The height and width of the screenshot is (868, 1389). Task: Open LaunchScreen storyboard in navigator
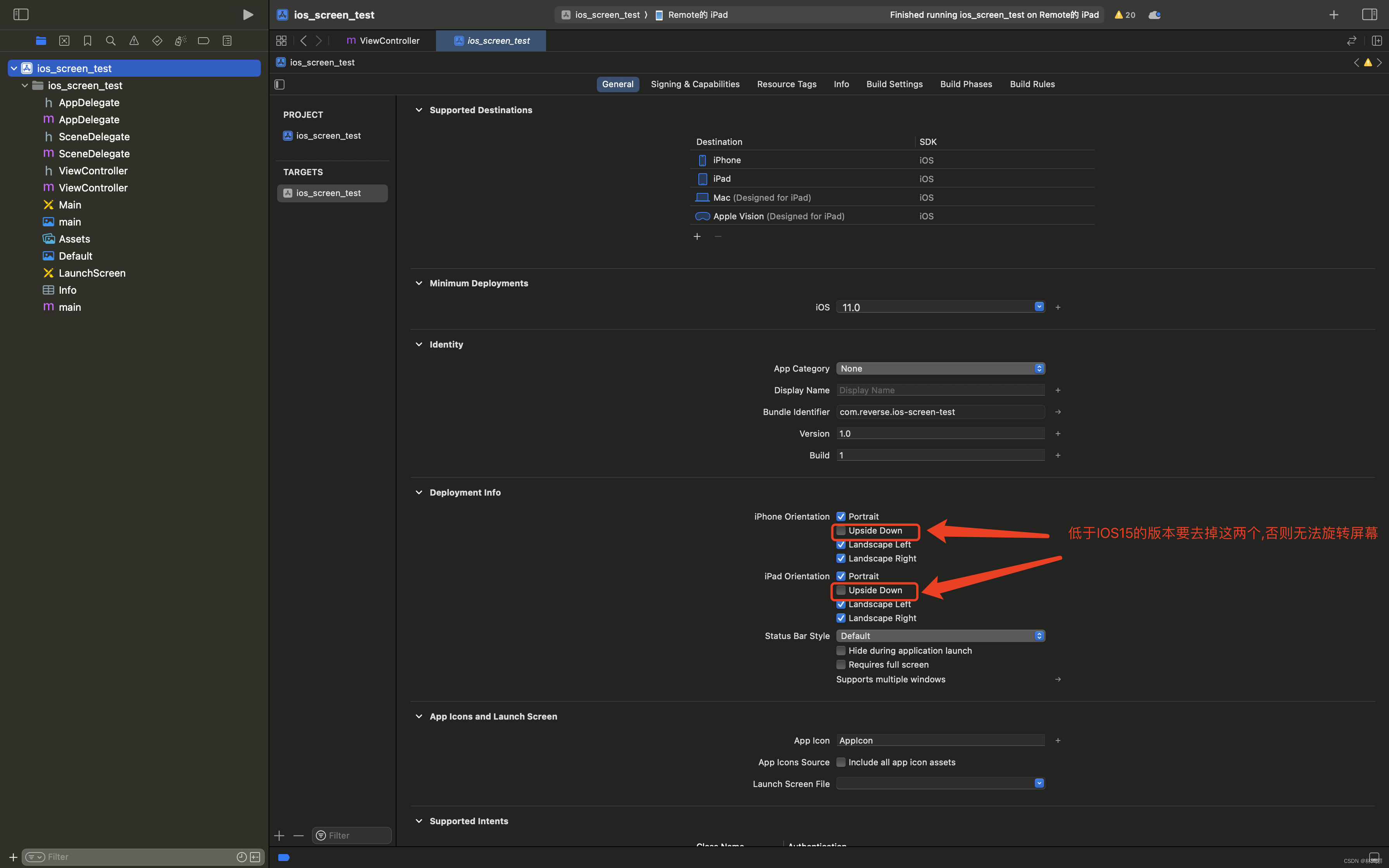[x=92, y=273]
